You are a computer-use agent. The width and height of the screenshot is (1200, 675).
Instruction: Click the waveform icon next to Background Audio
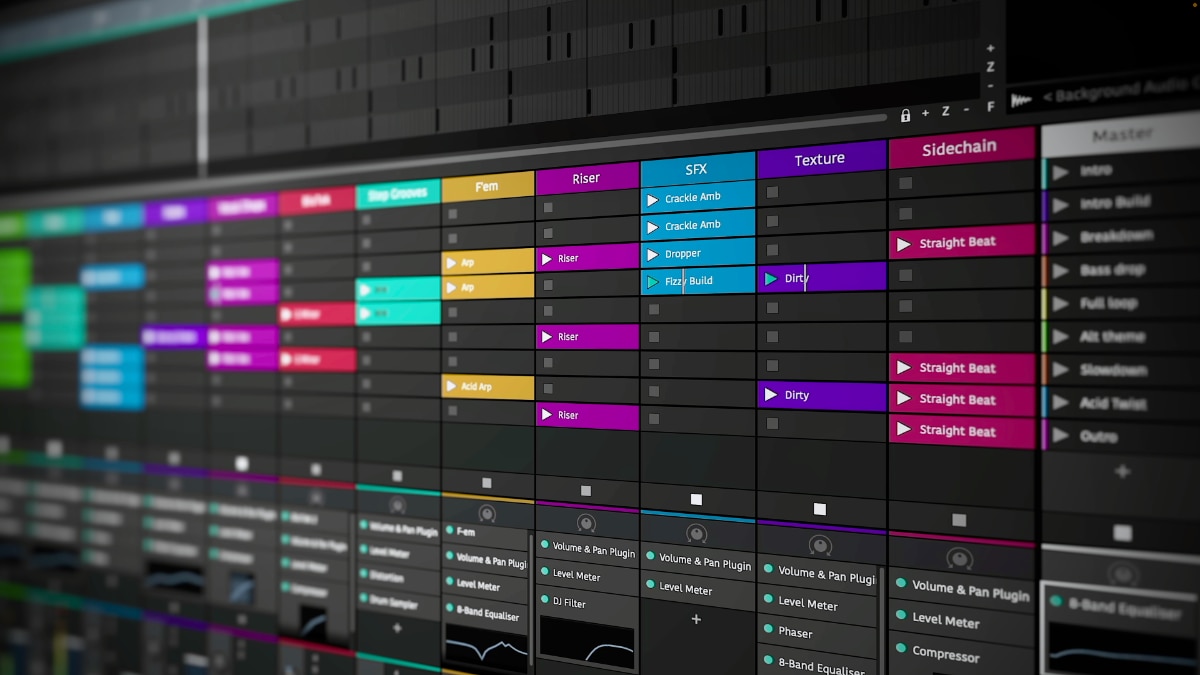click(1020, 99)
